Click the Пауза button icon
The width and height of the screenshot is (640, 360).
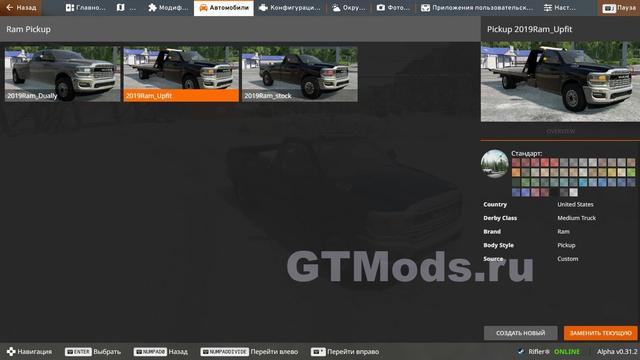coord(609,8)
